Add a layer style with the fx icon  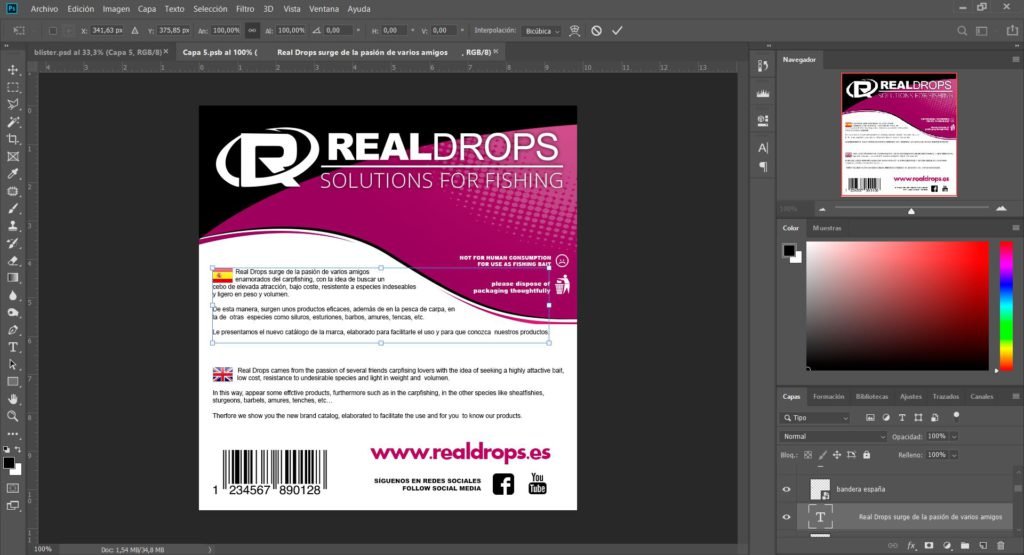click(x=911, y=546)
